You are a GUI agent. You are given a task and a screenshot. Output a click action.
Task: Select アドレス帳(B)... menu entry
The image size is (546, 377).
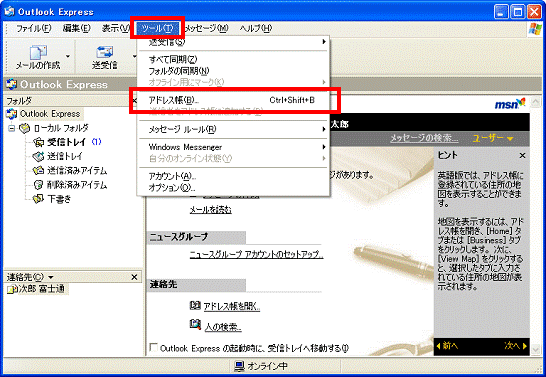[x=233, y=100]
